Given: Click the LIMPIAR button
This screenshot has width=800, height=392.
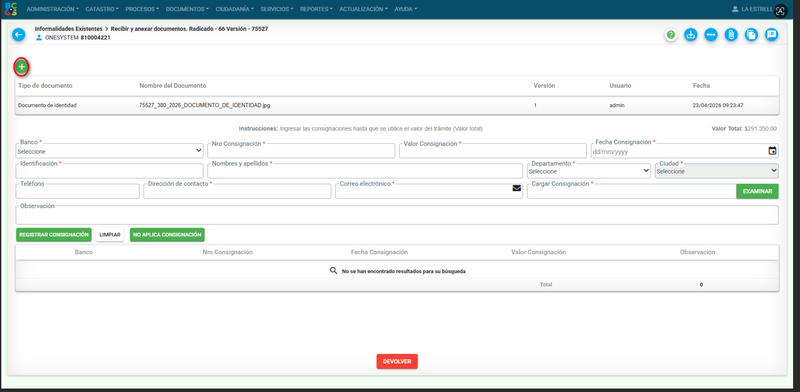Looking at the screenshot, I should [x=110, y=235].
